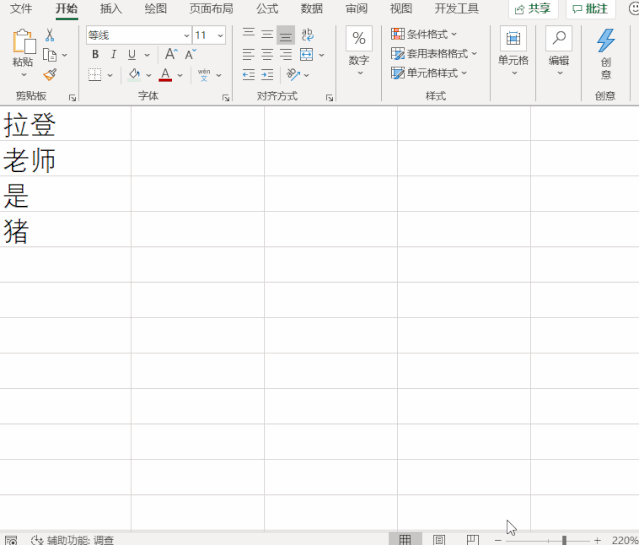
Task: Launch Font dialog from 字体 group
Action: click(x=226, y=97)
